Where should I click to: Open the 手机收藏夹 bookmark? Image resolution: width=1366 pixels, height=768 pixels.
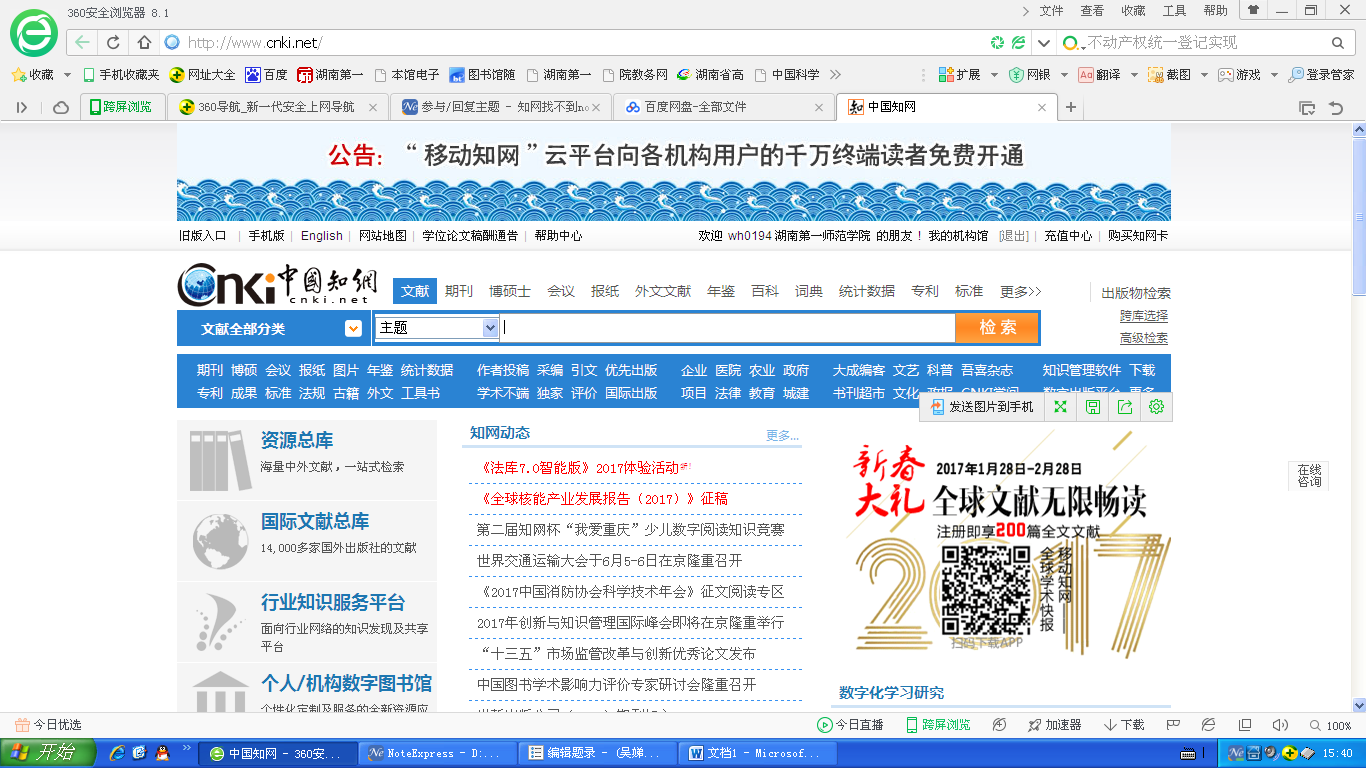click(121, 75)
